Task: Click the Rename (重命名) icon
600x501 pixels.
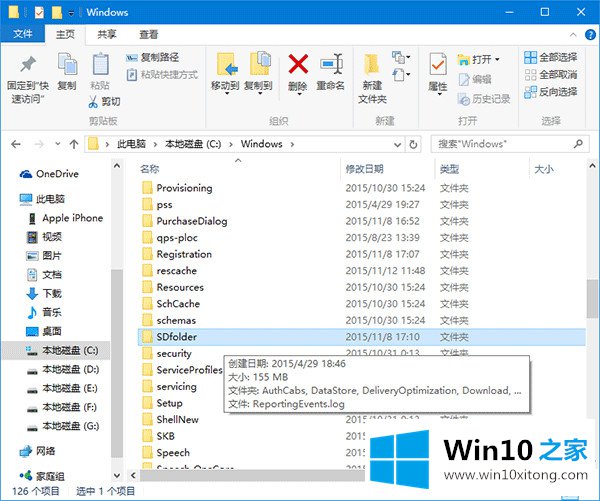Action: click(331, 64)
